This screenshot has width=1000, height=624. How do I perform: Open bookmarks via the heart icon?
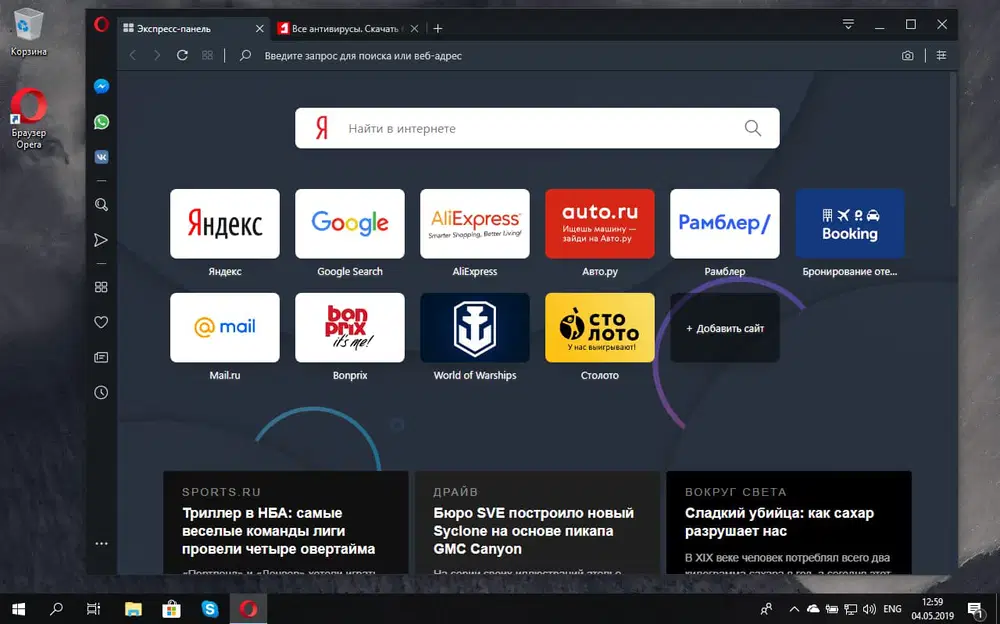tap(100, 321)
